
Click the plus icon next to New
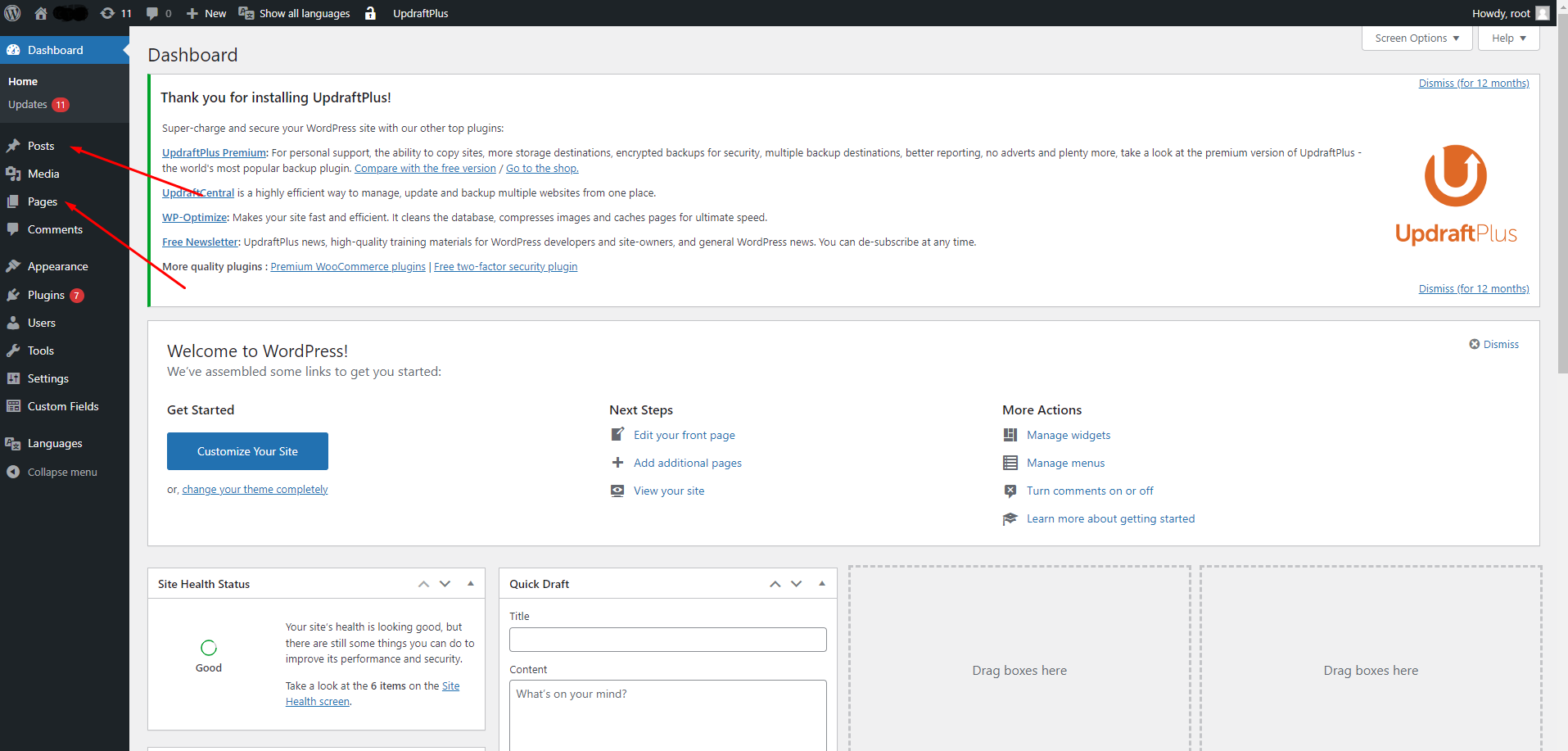pyautogui.click(x=192, y=13)
